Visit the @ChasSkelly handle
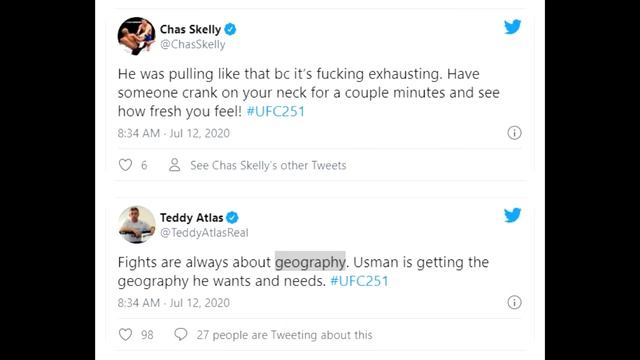 193,44
